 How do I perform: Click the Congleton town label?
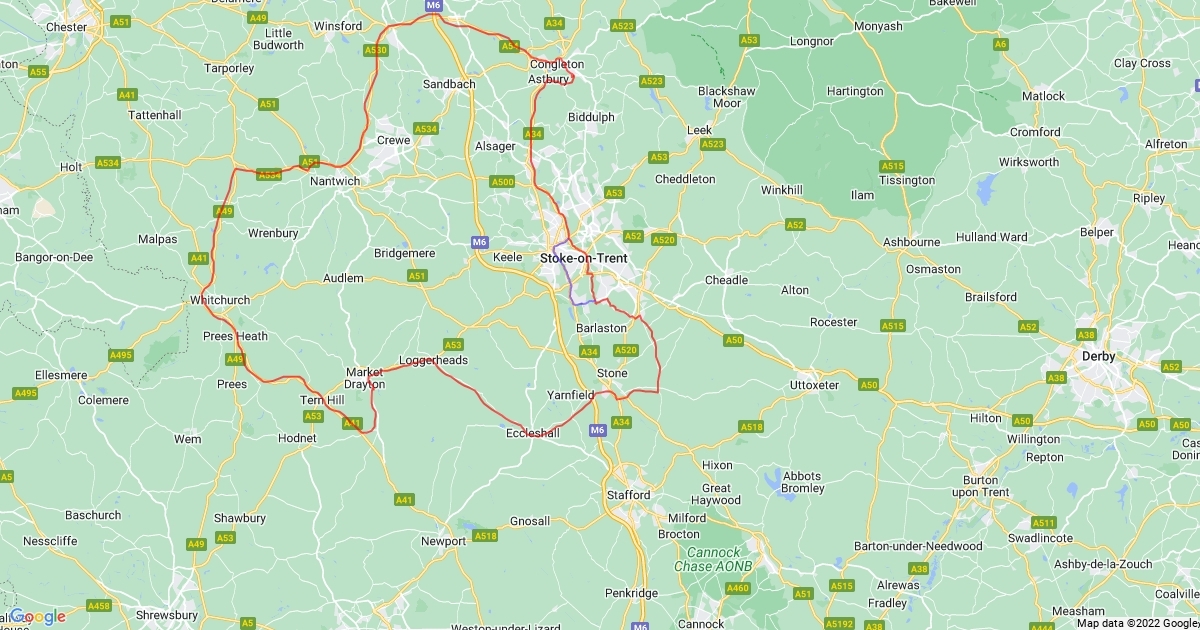(x=556, y=64)
